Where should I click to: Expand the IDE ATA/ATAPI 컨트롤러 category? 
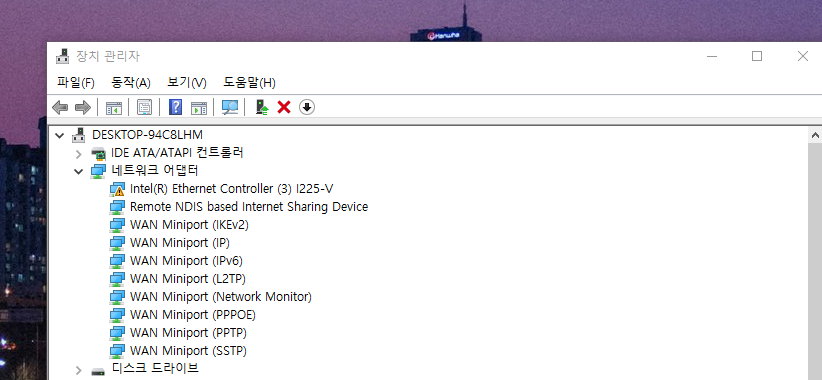point(79,154)
